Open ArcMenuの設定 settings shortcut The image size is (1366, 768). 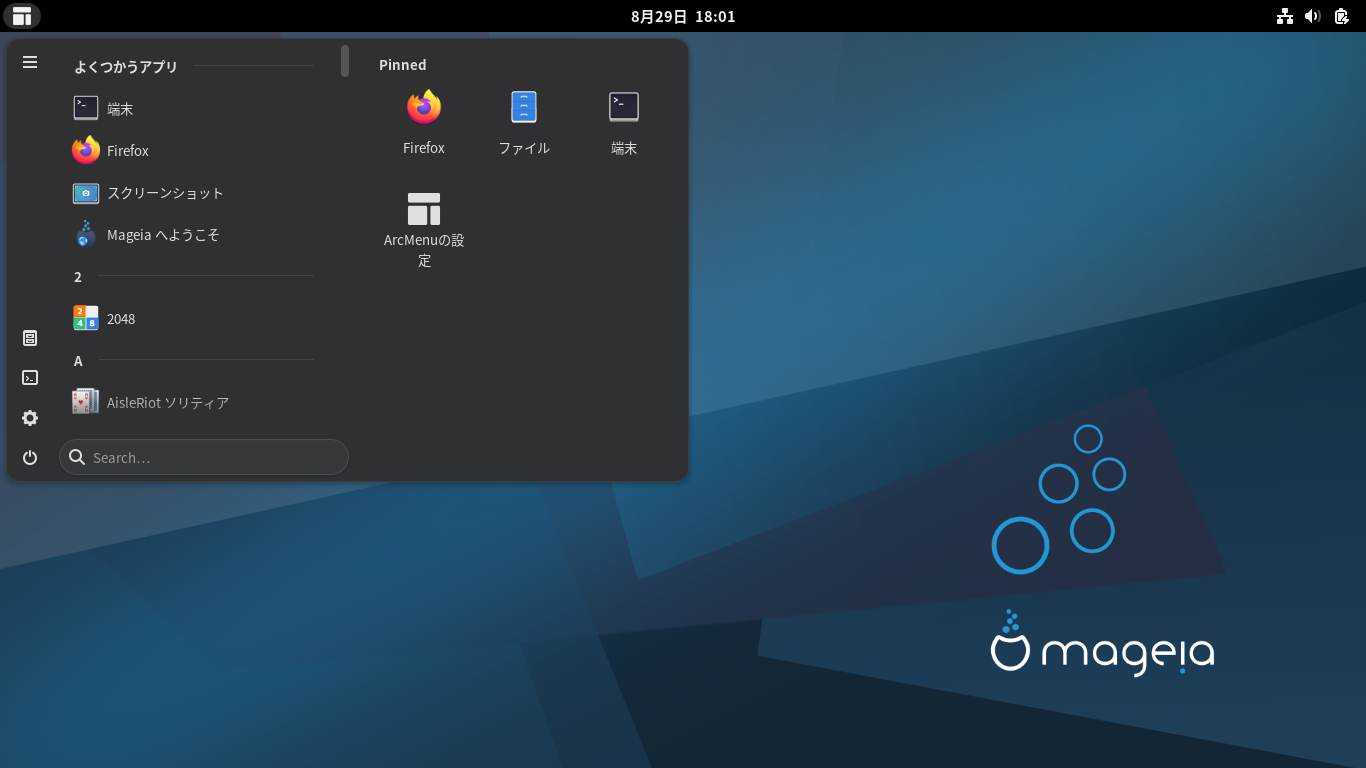[x=424, y=229]
